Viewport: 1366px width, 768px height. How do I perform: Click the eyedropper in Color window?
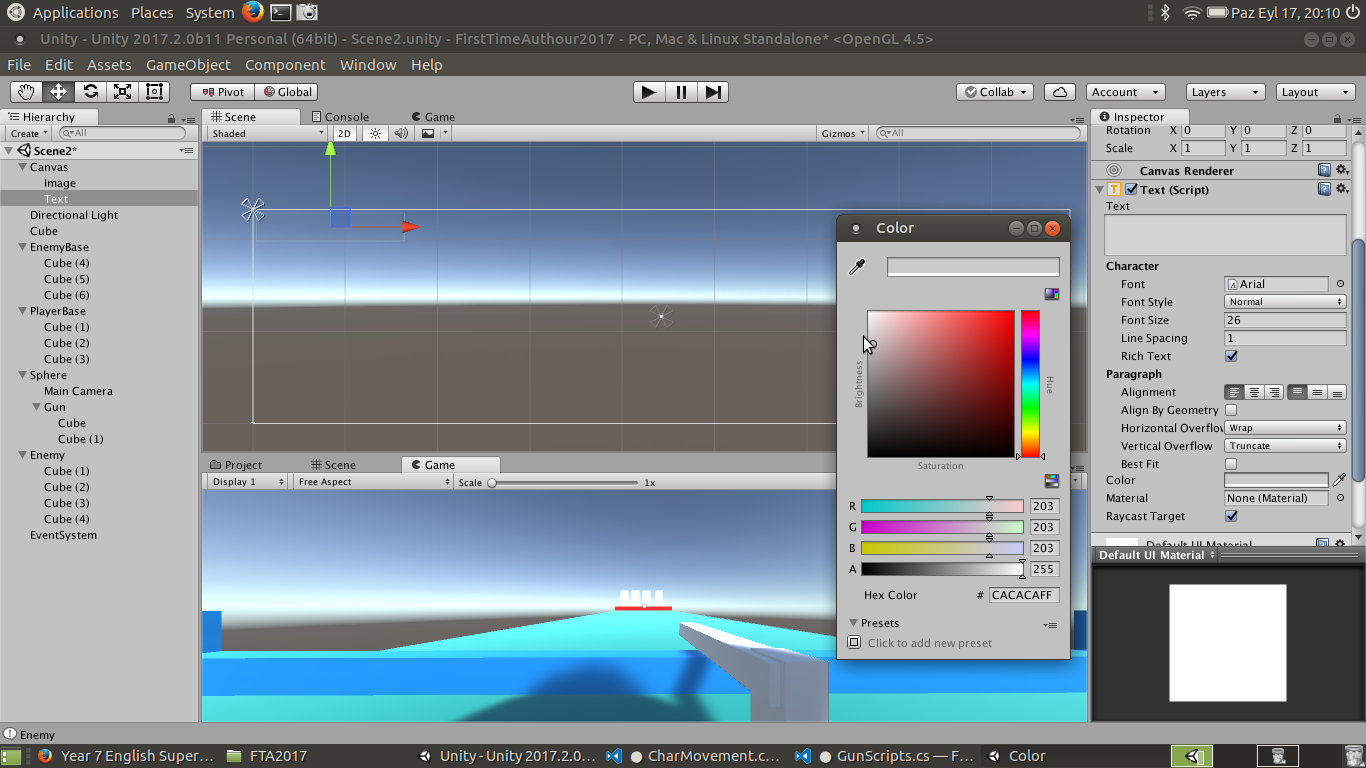(856, 267)
